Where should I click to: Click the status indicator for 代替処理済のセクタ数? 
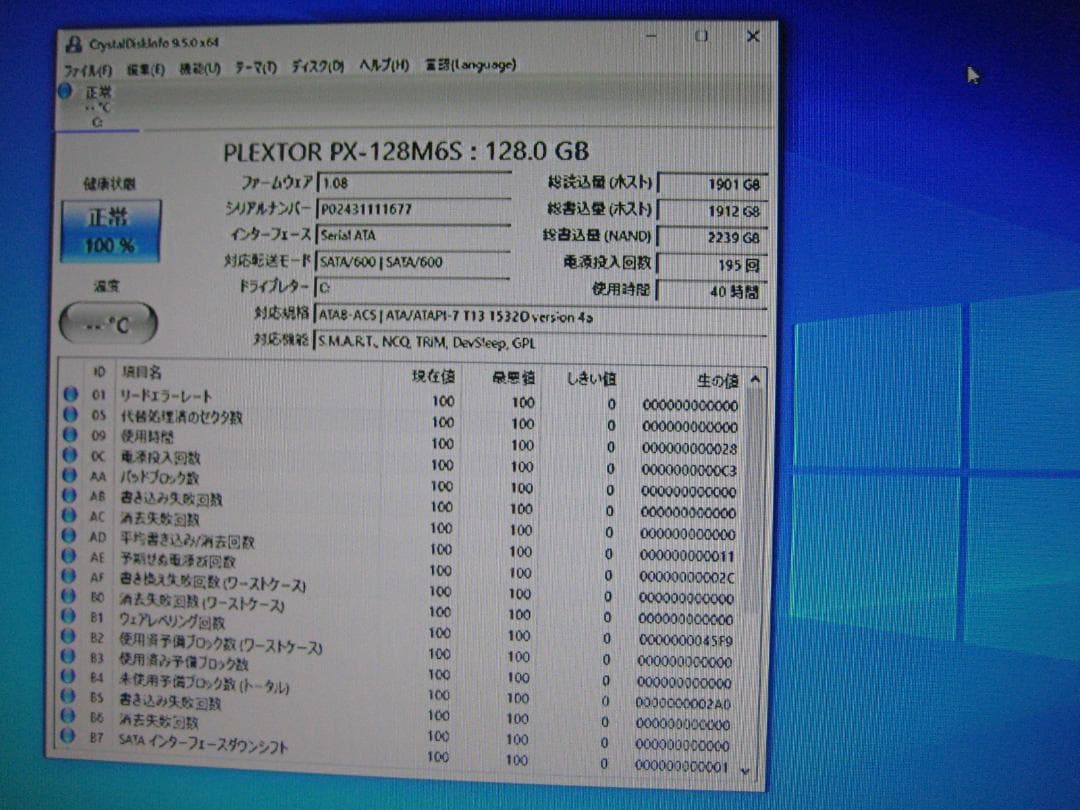(70, 417)
